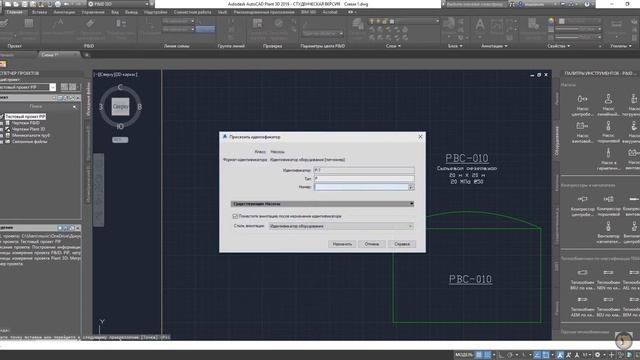640x360 pixels.
Task: Select the Вентилятор нагнетающий icon
Action: click(608, 227)
